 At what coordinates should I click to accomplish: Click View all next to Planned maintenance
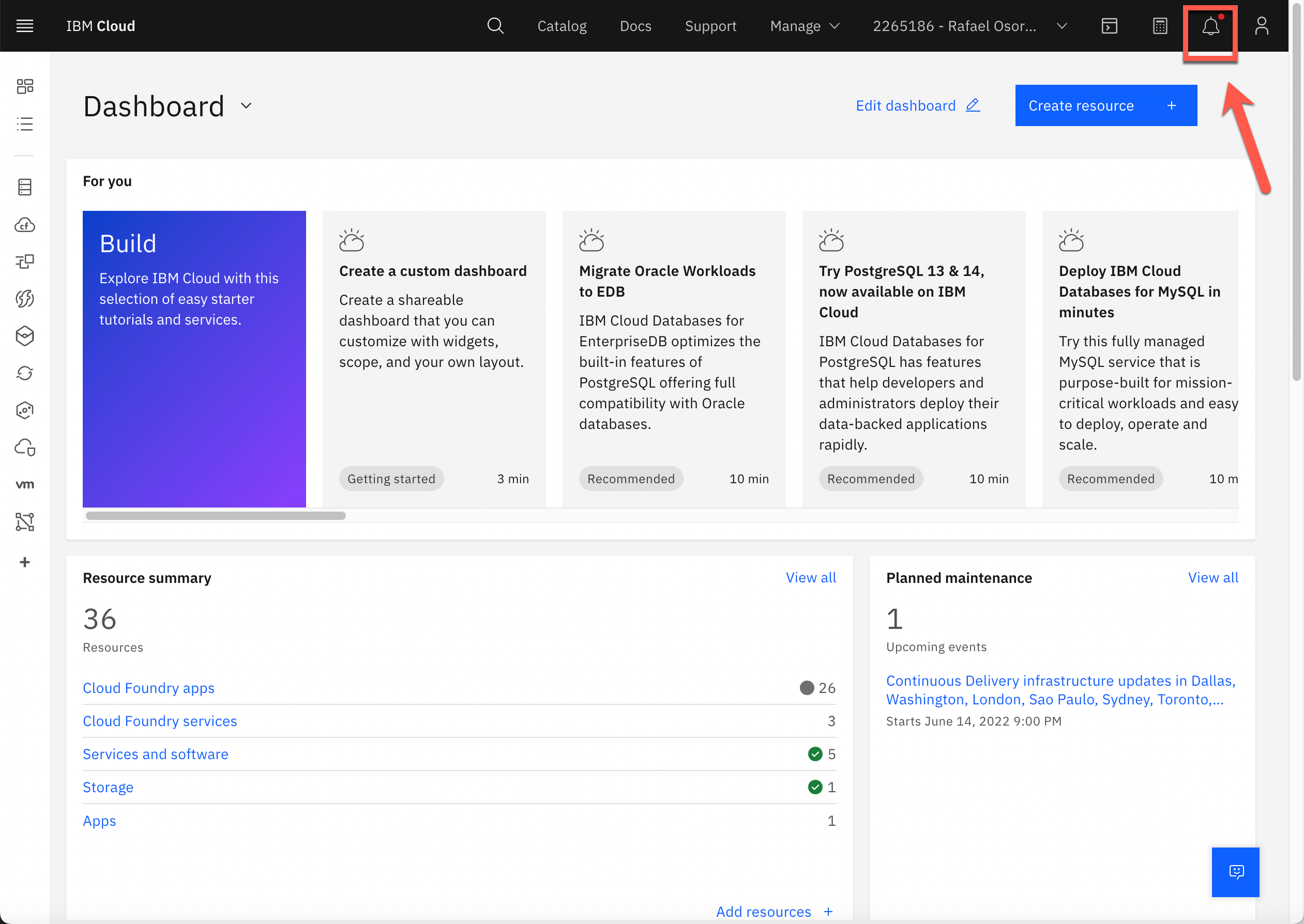tap(1213, 578)
